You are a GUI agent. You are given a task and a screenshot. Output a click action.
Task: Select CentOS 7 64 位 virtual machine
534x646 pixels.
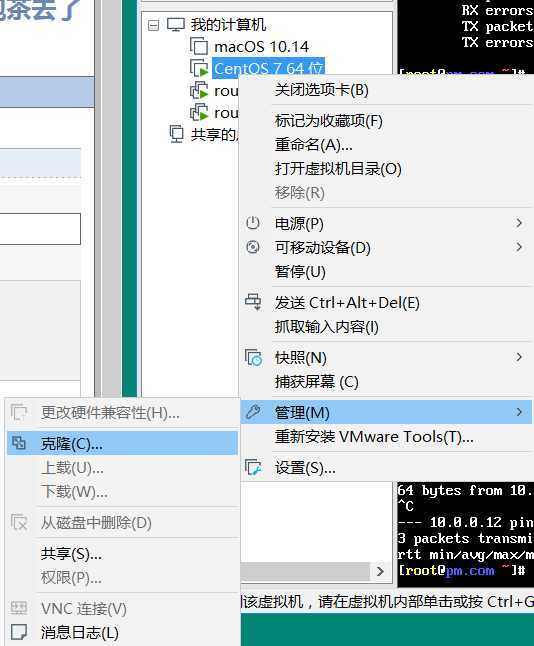[x=268, y=68]
